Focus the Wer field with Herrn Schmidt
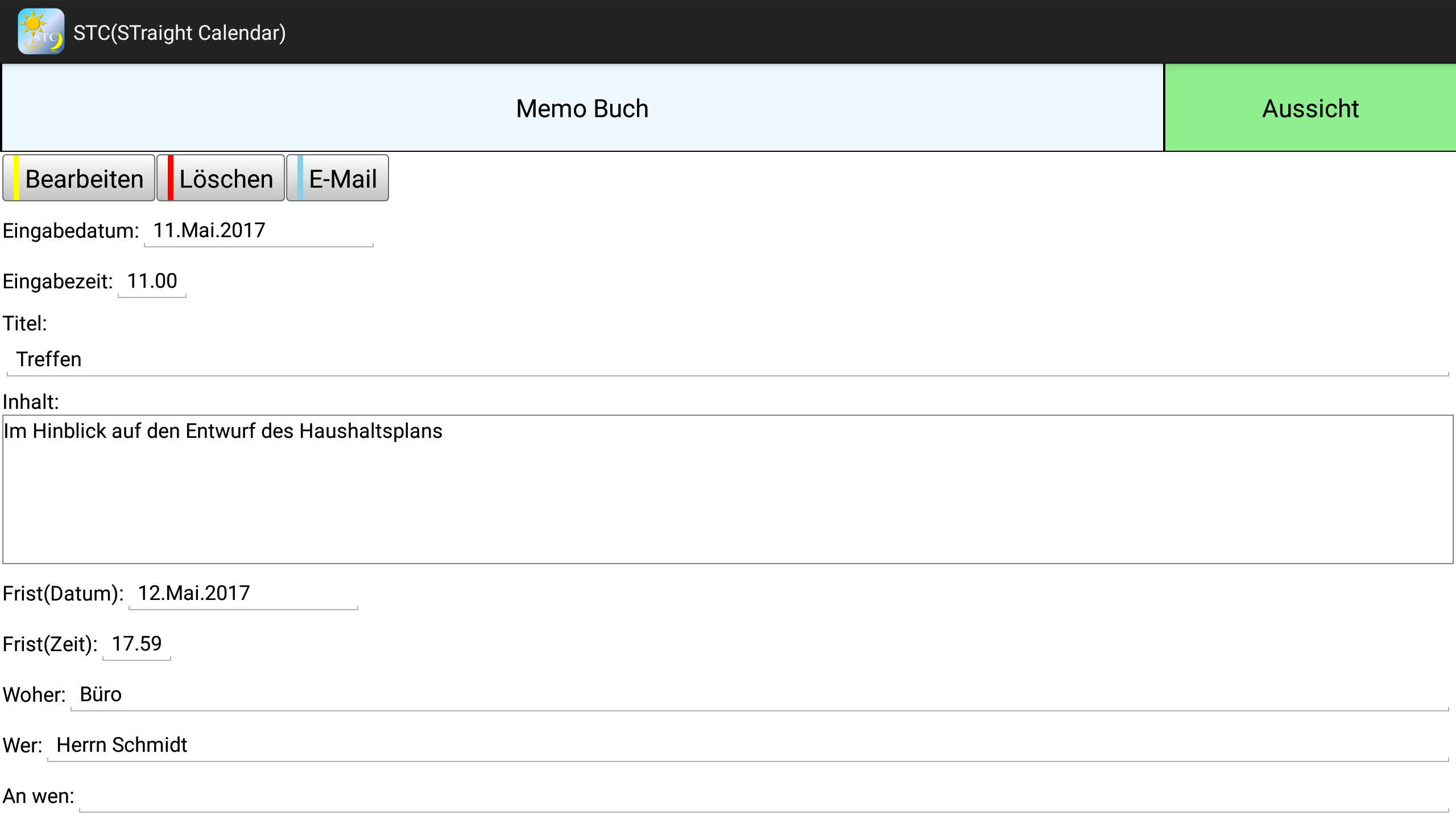Viewport: 1456px width, 828px height. coord(747,746)
